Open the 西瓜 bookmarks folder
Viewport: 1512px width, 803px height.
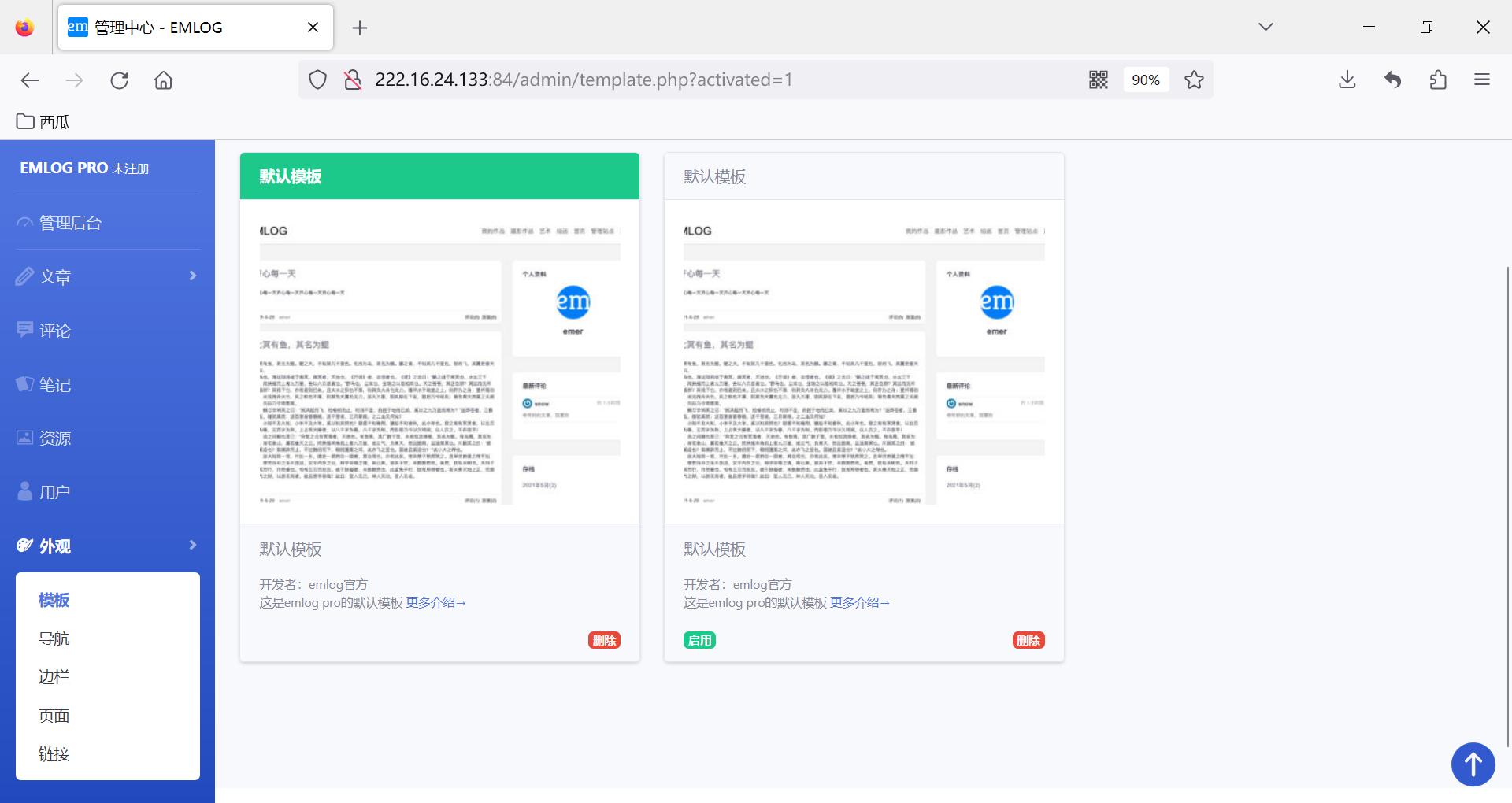[x=43, y=121]
